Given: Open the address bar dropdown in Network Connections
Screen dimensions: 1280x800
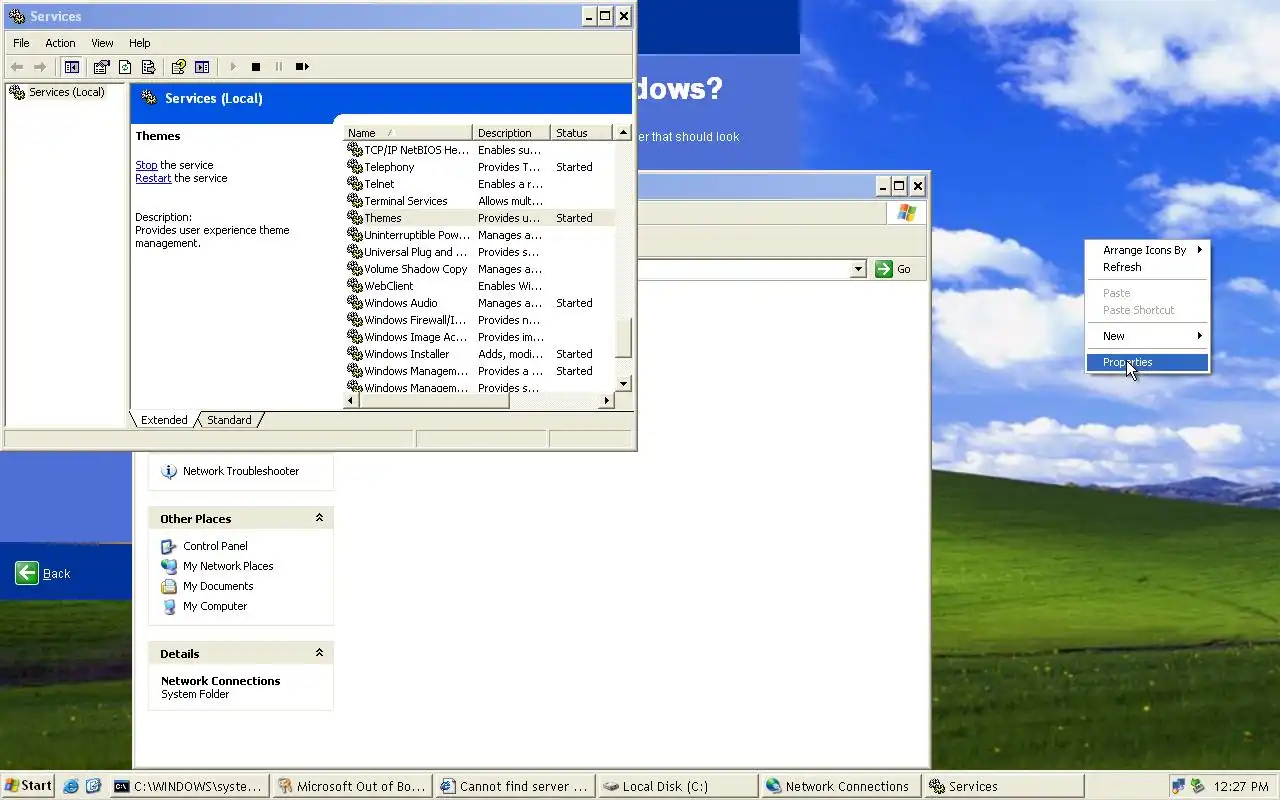Looking at the screenshot, I should tap(858, 269).
